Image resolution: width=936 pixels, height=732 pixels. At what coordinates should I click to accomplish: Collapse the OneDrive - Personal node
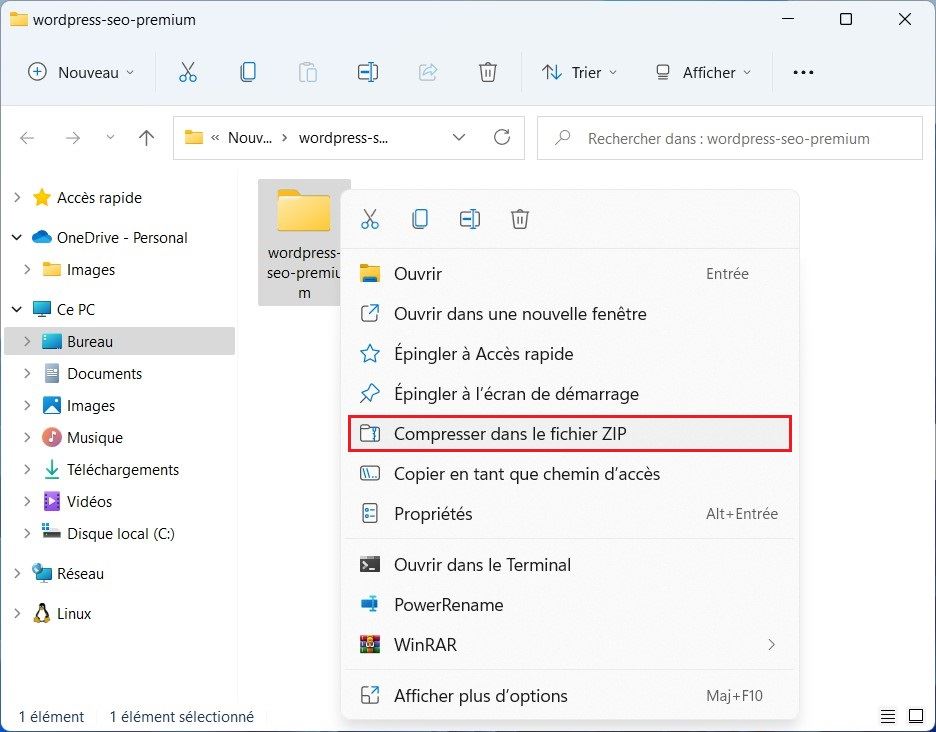[x=17, y=238]
